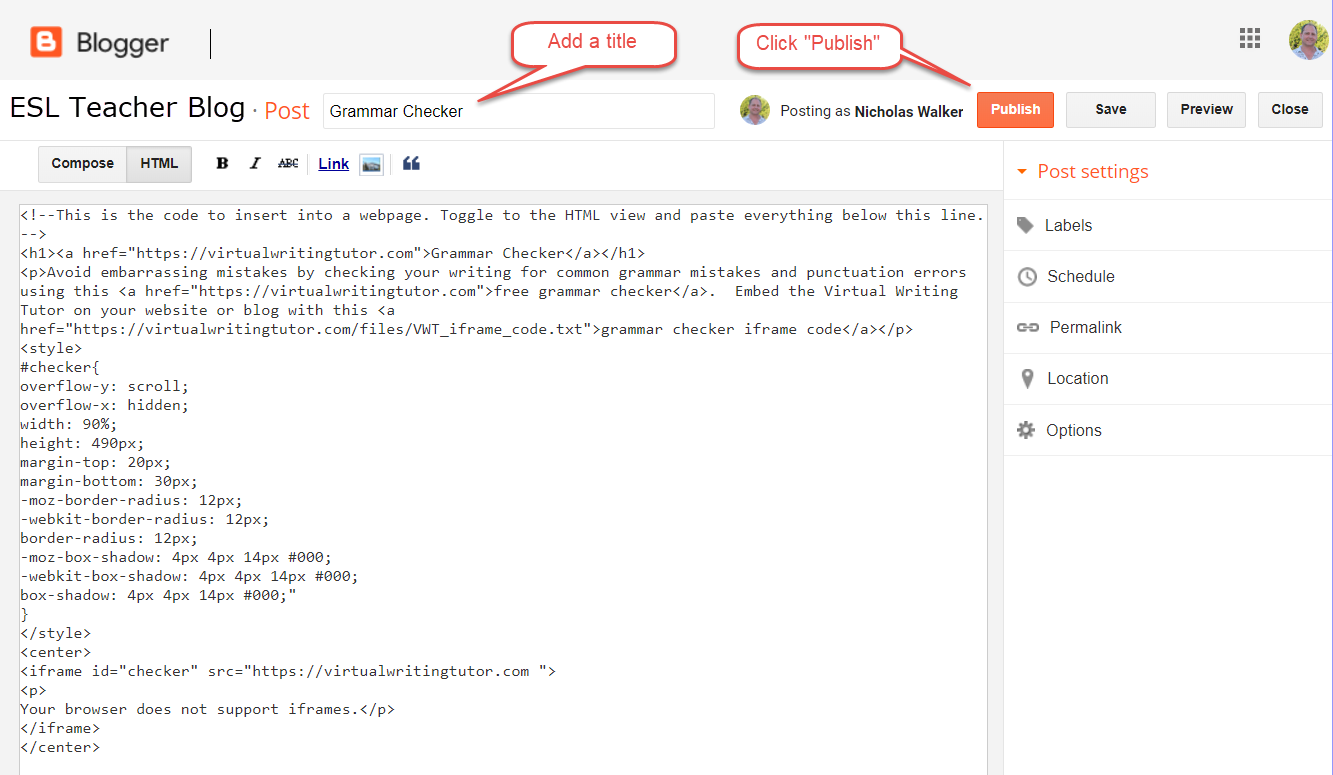
Task: Expand the Options setting
Action: click(1168, 430)
